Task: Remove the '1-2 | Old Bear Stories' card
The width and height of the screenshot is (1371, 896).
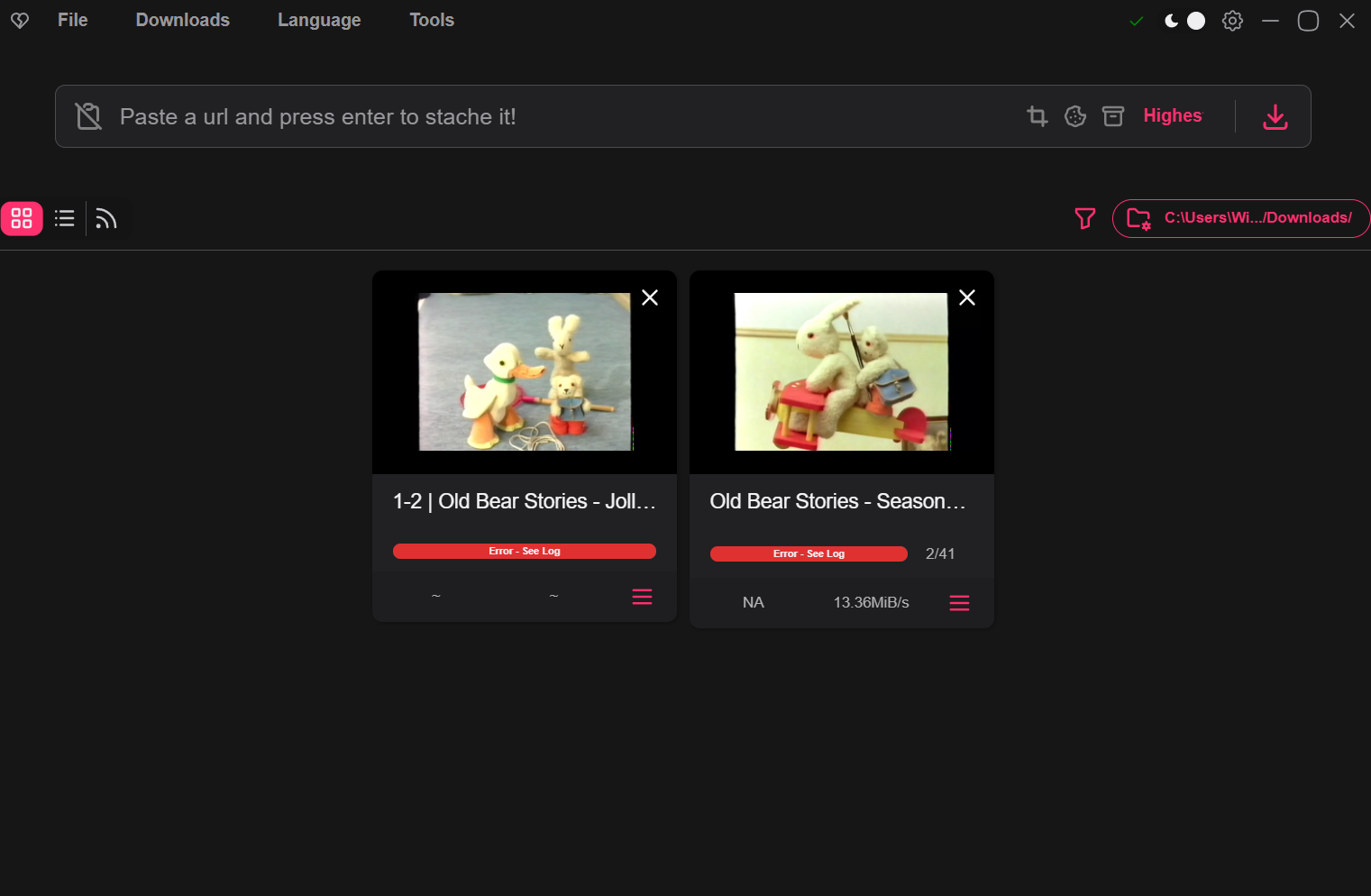Action: coord(650,297)
